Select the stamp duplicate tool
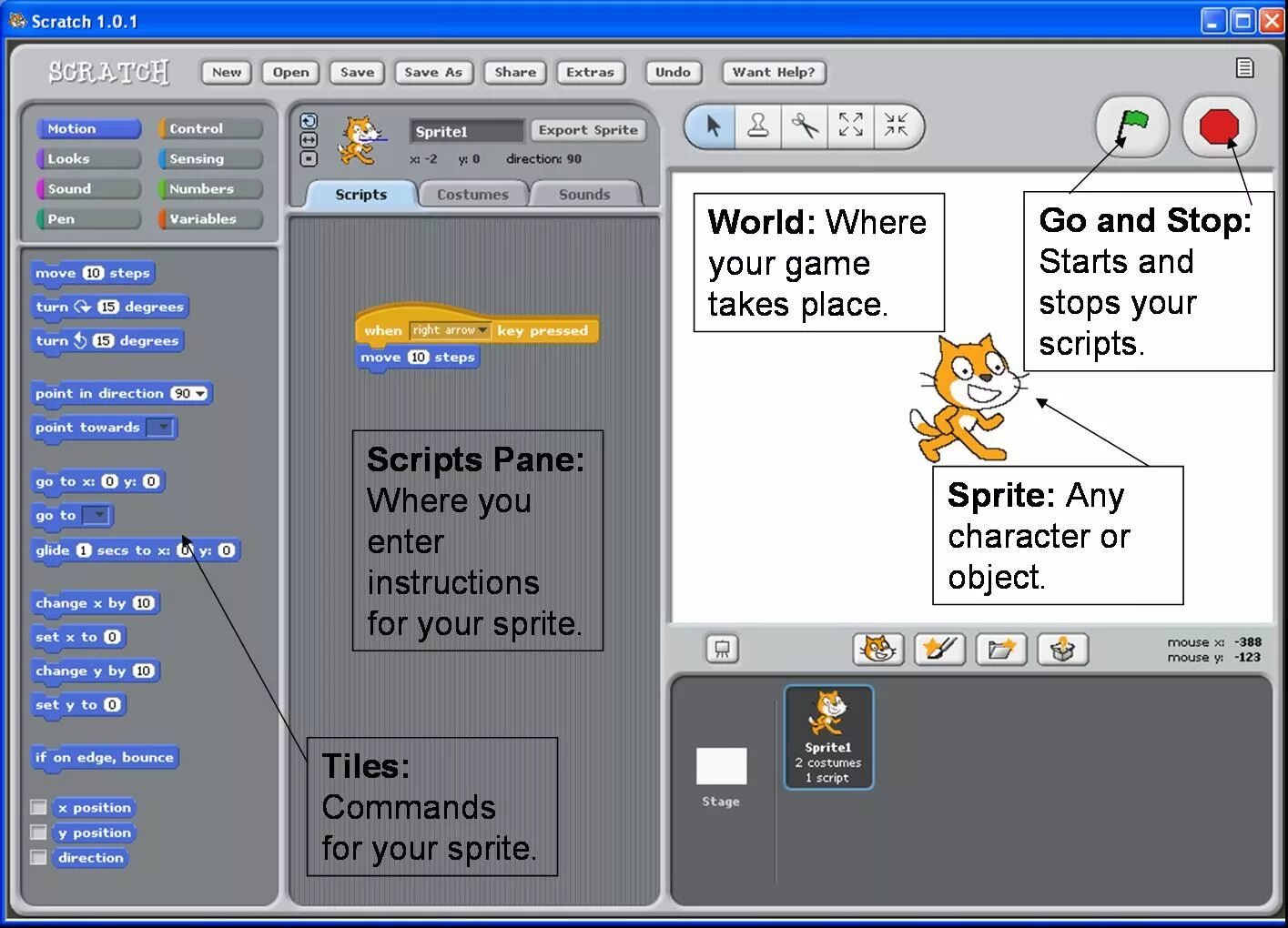Image resolution: width=1288 pixels, height=928 pixels. click(758, 126)
